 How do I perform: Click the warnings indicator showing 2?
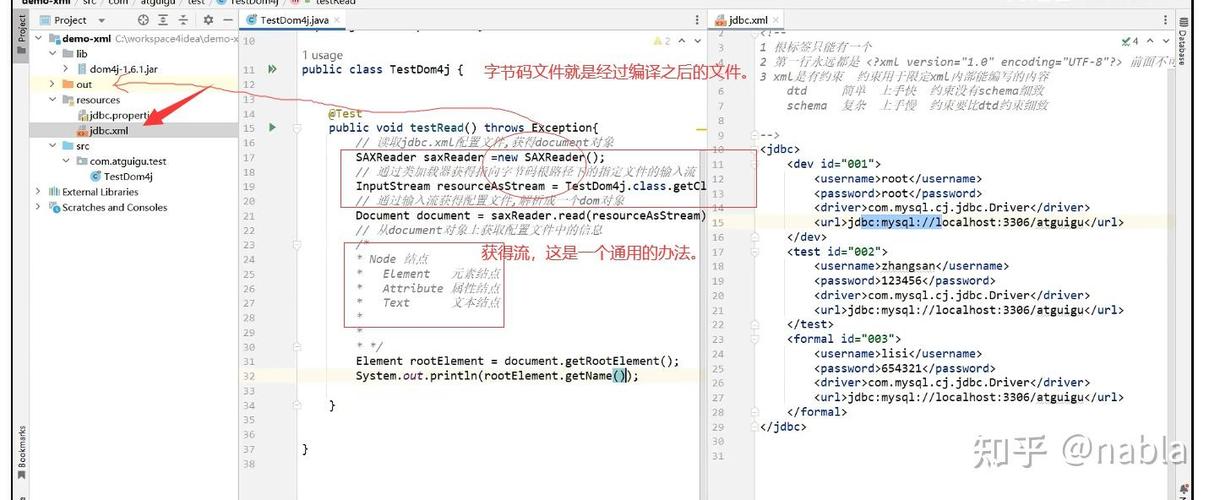coord(663,41)
